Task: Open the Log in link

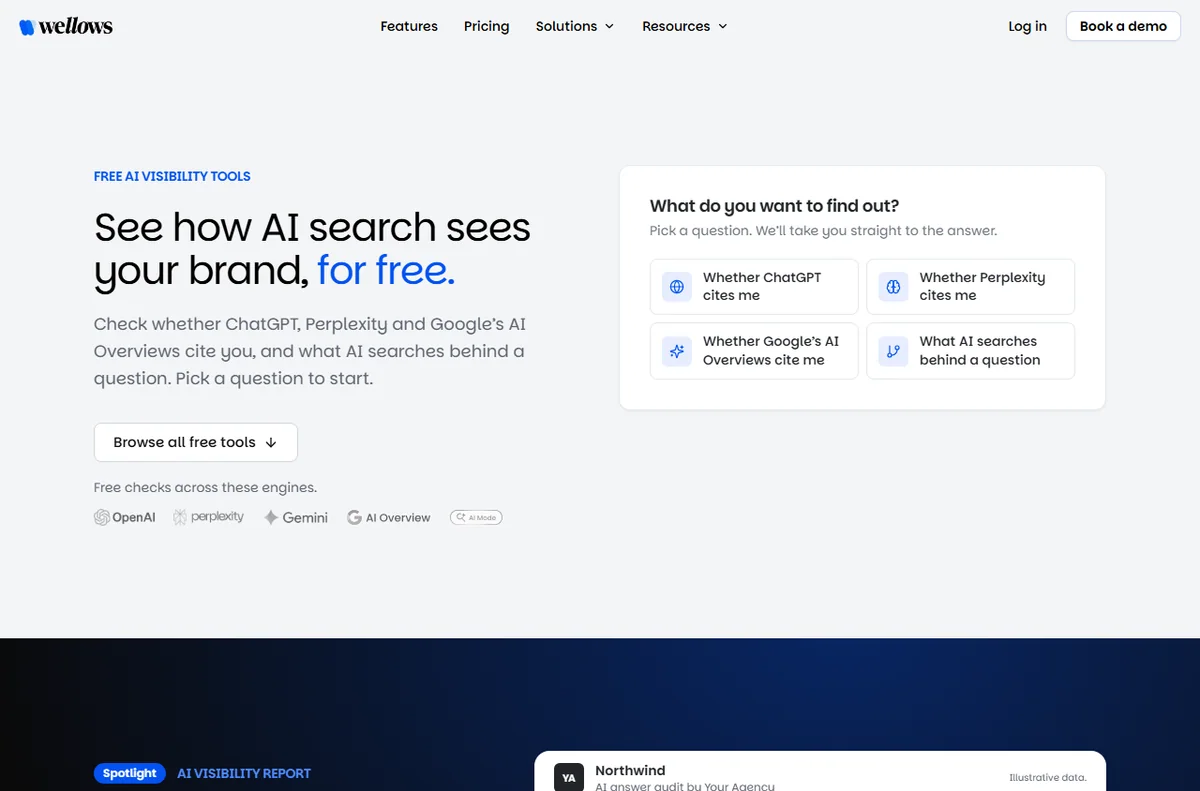Action: [x=1027, y=26]
